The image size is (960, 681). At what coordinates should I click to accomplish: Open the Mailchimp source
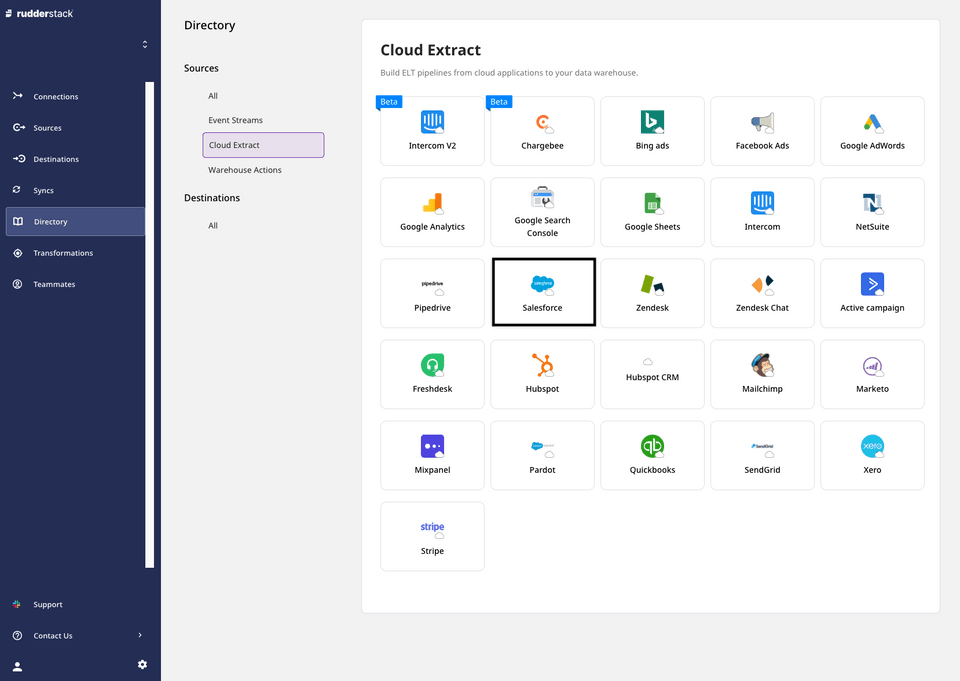point(762,374)
